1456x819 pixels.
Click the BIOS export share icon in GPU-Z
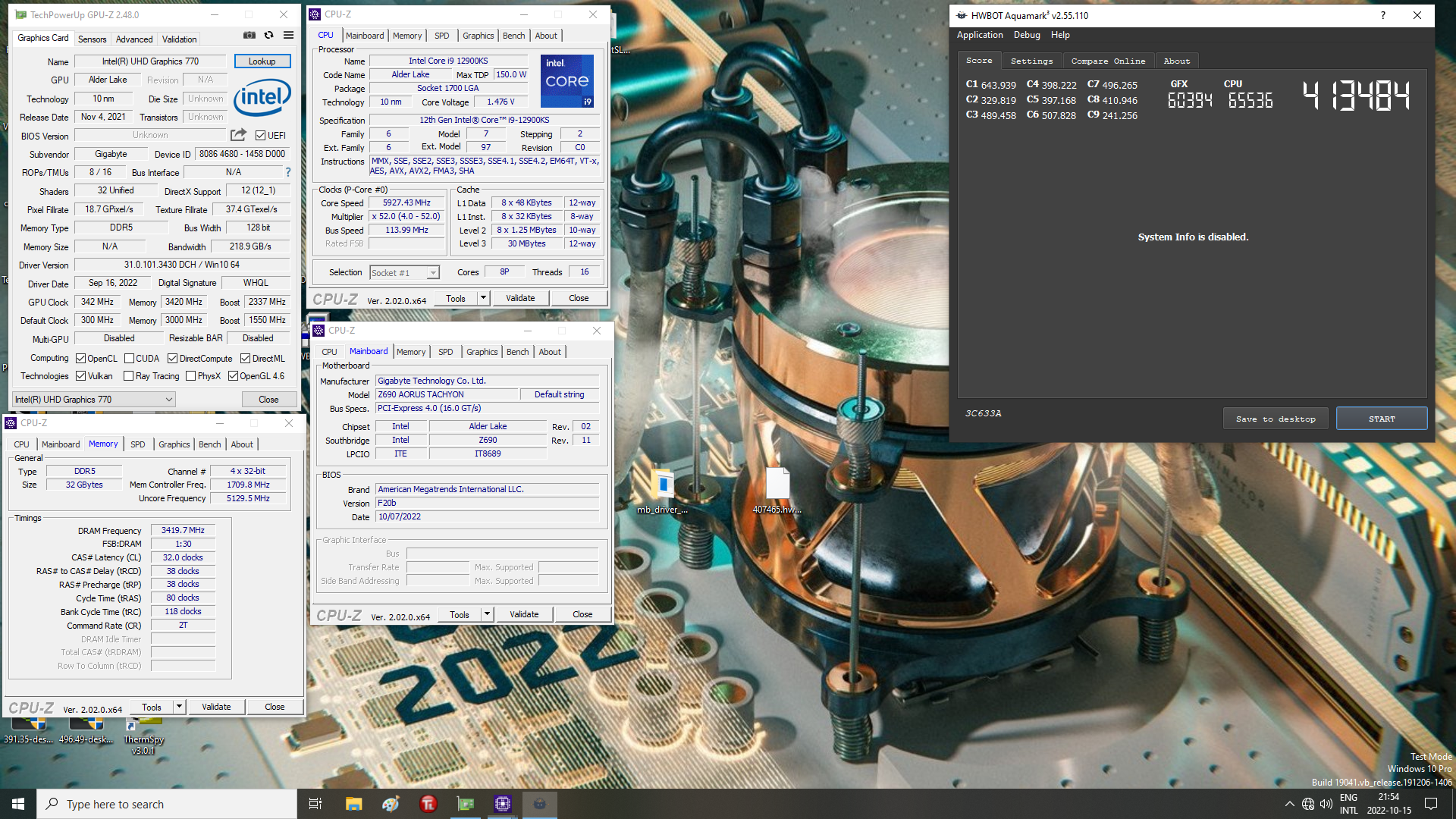pyautogui.click(x=238, y=135)
